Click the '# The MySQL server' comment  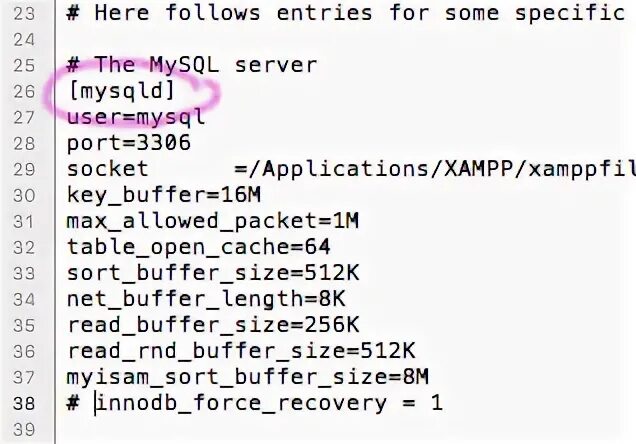click(191, 65)
